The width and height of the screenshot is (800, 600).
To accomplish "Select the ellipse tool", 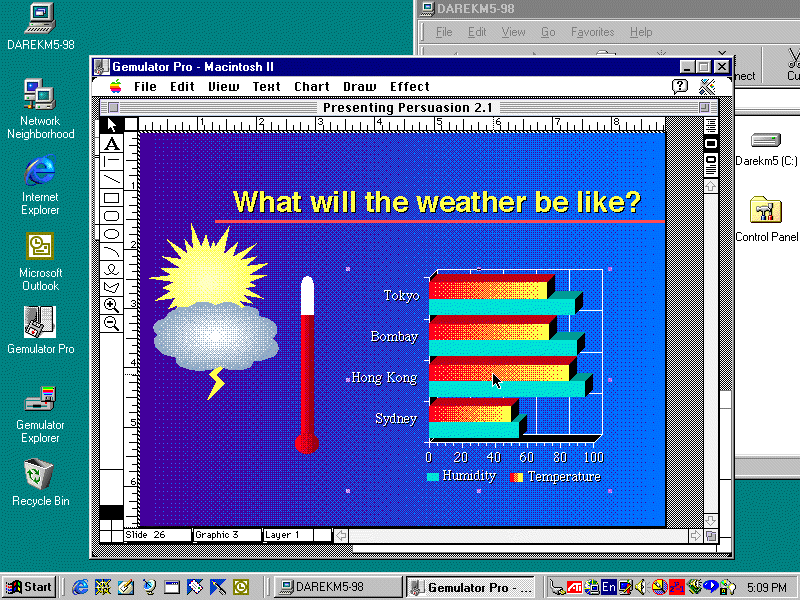I will click(112, 234).
